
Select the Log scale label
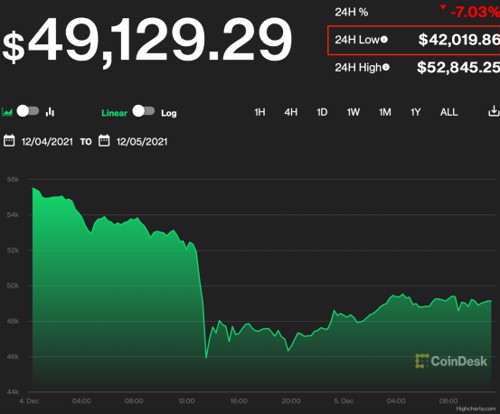coord(169,113)
